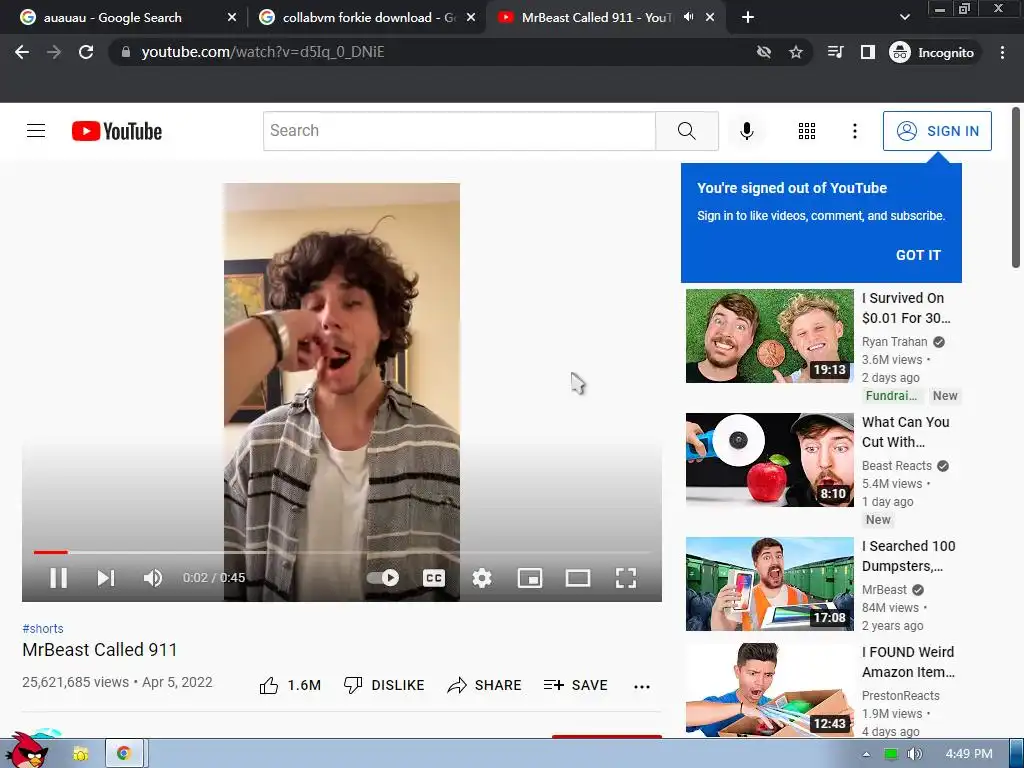This screenshot has height=768, width=1024.
Task: Open Chrome from the taskbar
Action: 123,754
